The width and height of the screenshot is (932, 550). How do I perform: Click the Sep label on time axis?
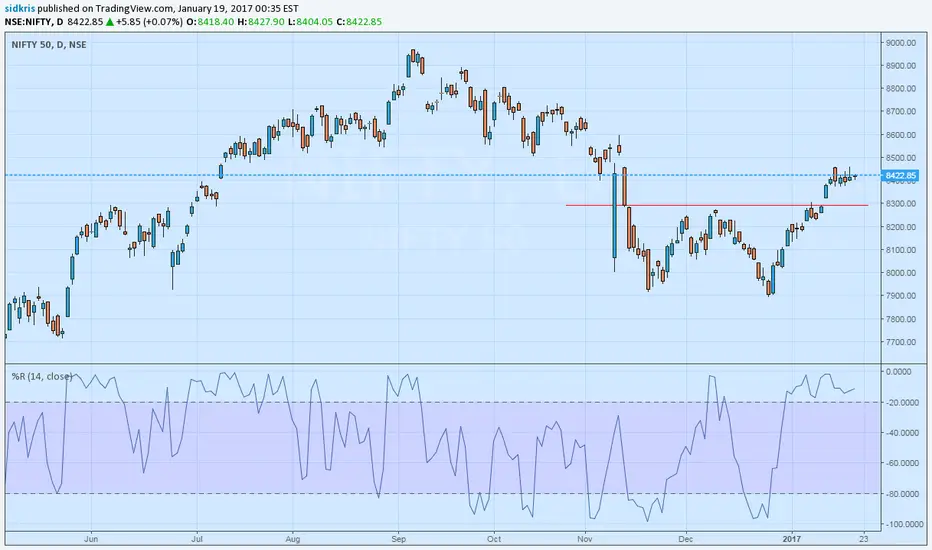coord(398,539)
